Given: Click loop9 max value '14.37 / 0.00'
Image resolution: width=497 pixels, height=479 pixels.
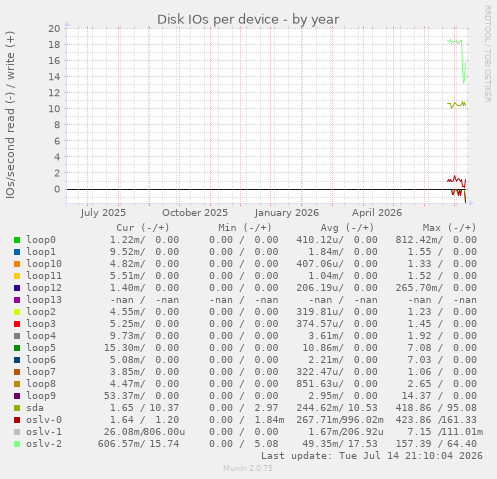Looking at the screenshot, I should tap(439, 396).
